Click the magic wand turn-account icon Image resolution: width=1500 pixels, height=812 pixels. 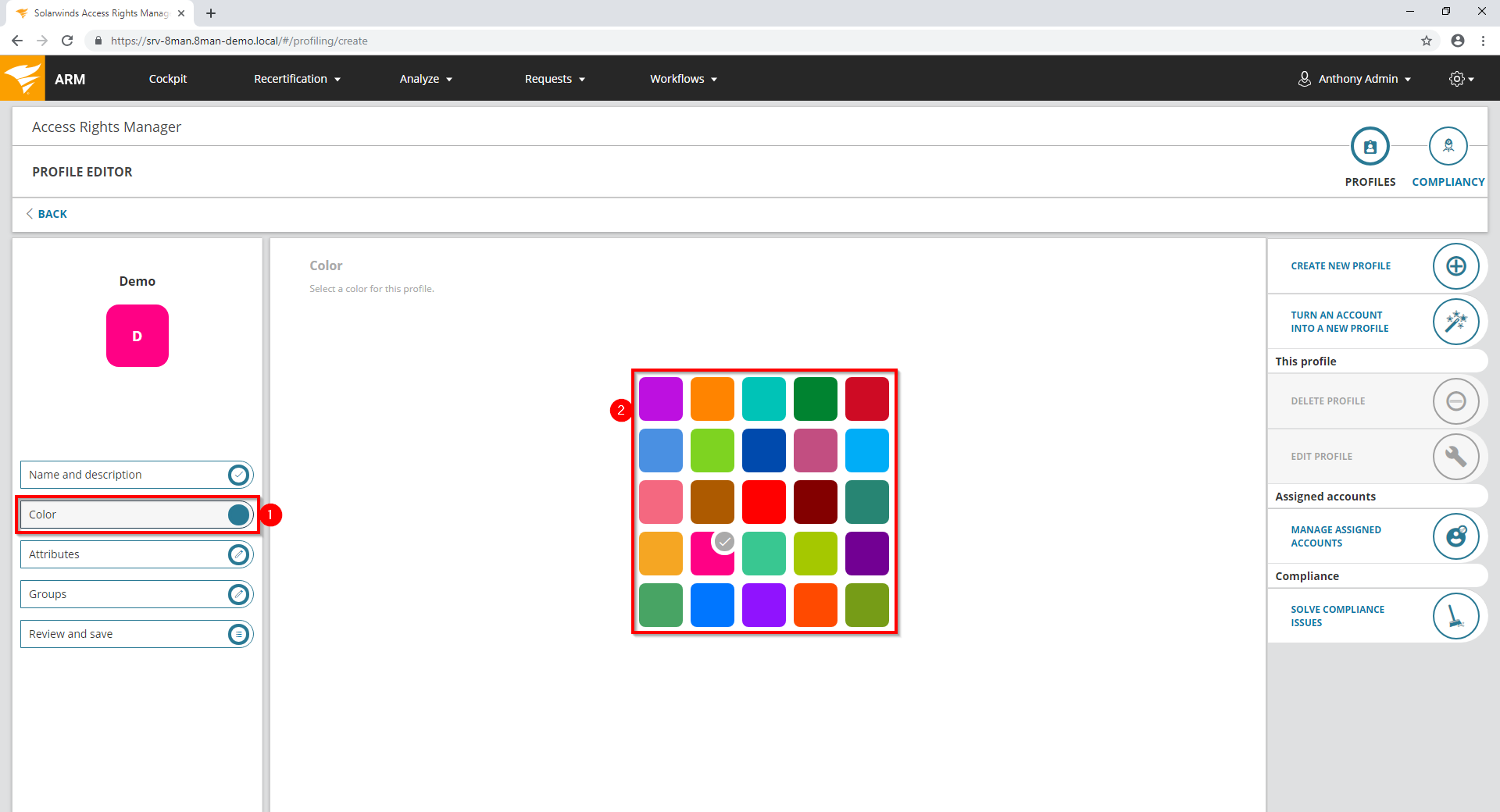[x=1455, y=322]
